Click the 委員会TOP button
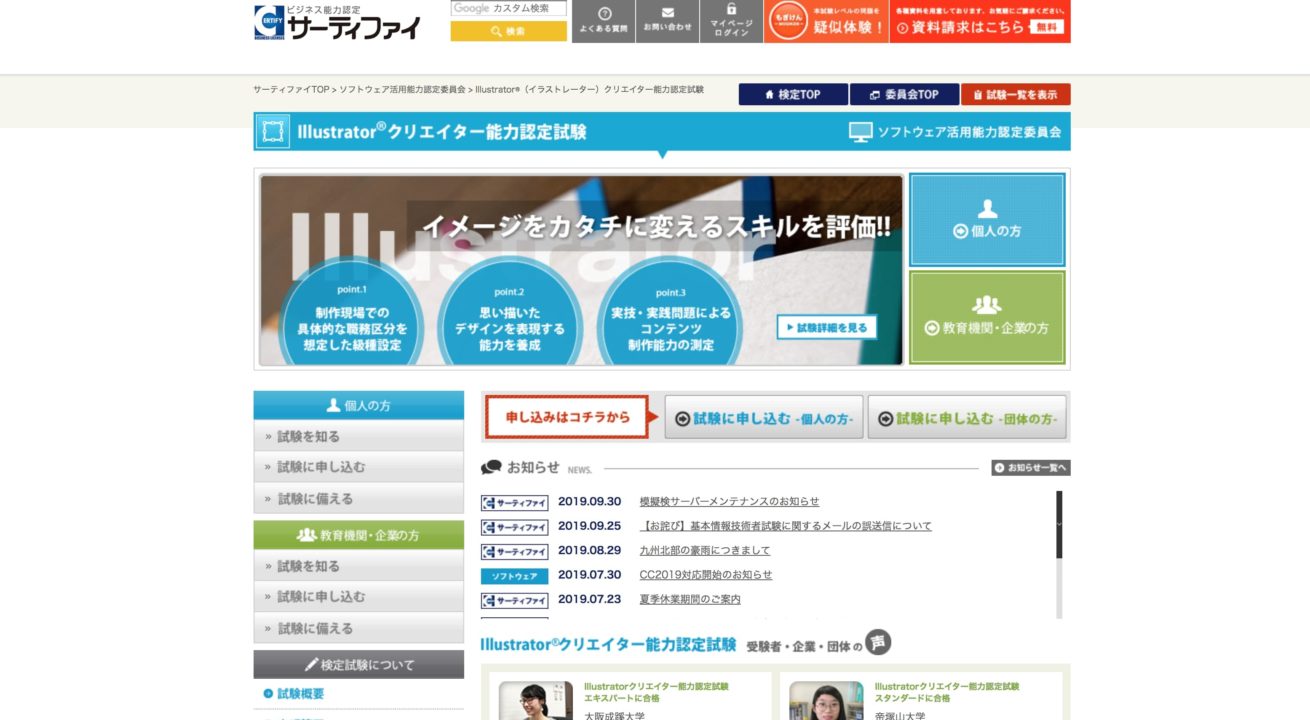 [x=904, y=94]
